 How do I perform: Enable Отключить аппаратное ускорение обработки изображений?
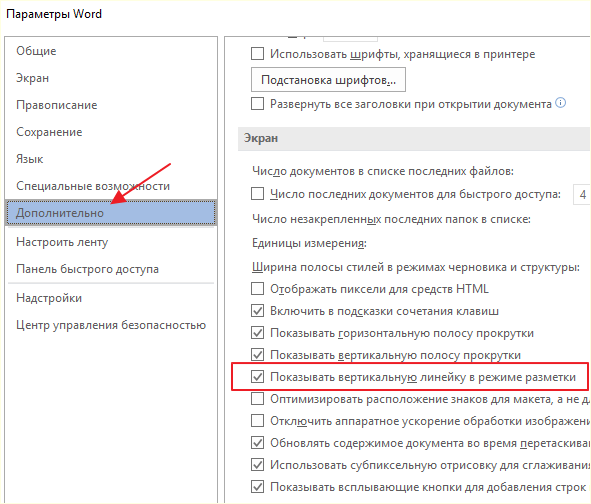(x=257, y=420)
